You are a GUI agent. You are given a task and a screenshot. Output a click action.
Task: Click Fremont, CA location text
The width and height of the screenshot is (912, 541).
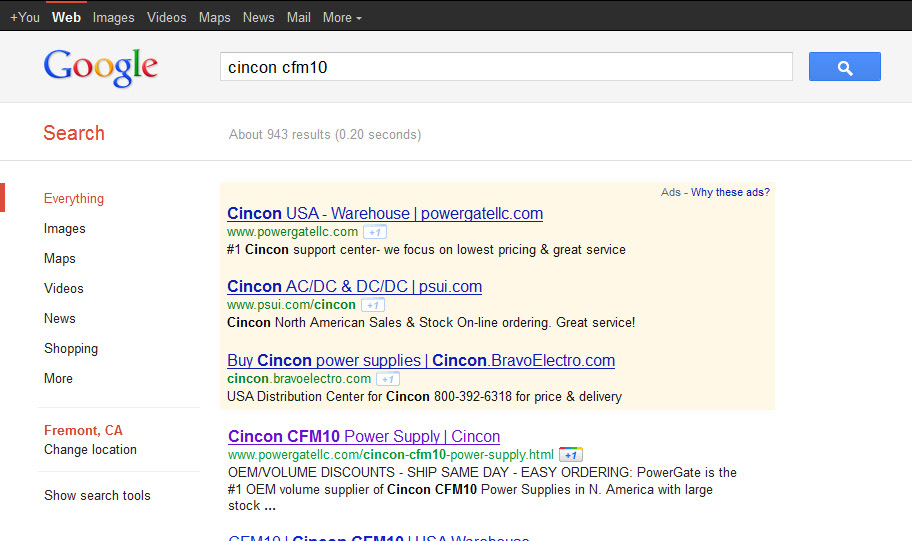(83, 430)
